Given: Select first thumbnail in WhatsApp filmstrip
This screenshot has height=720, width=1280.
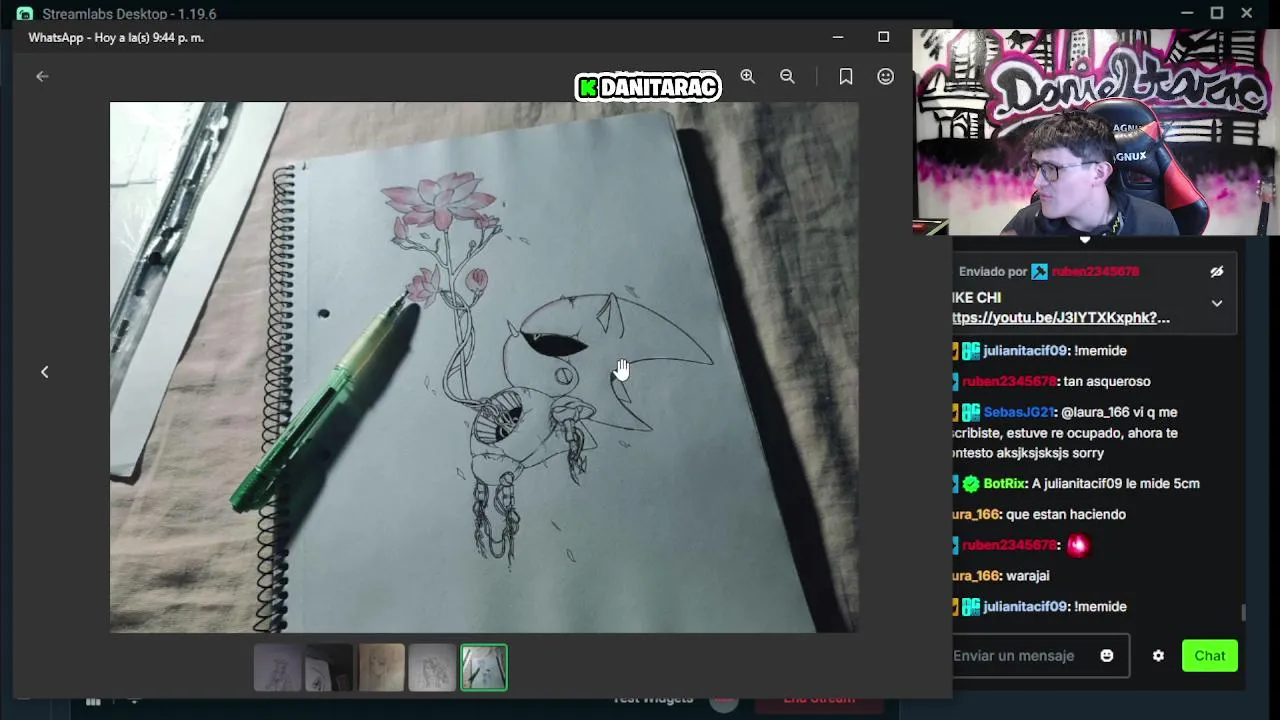Looking at the screenshot, I should coord(279,668).
